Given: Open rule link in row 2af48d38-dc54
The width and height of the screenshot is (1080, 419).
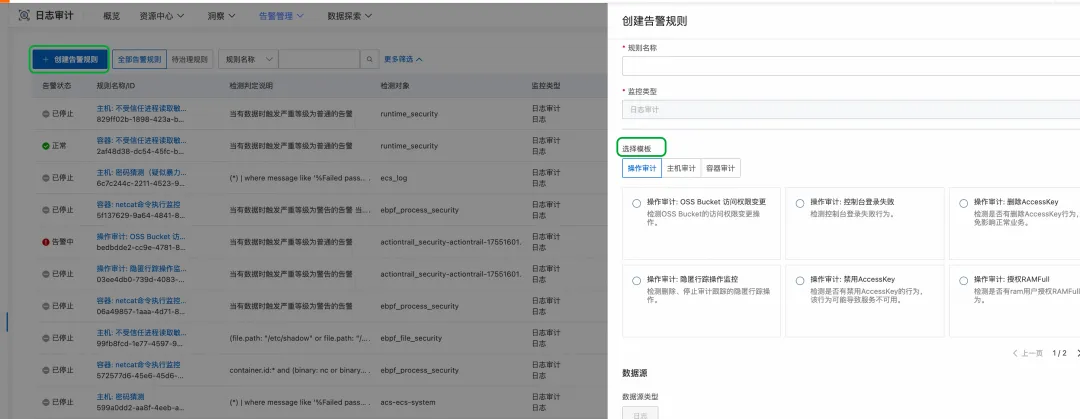Looking at the screenshot, I should pos(141,141).
